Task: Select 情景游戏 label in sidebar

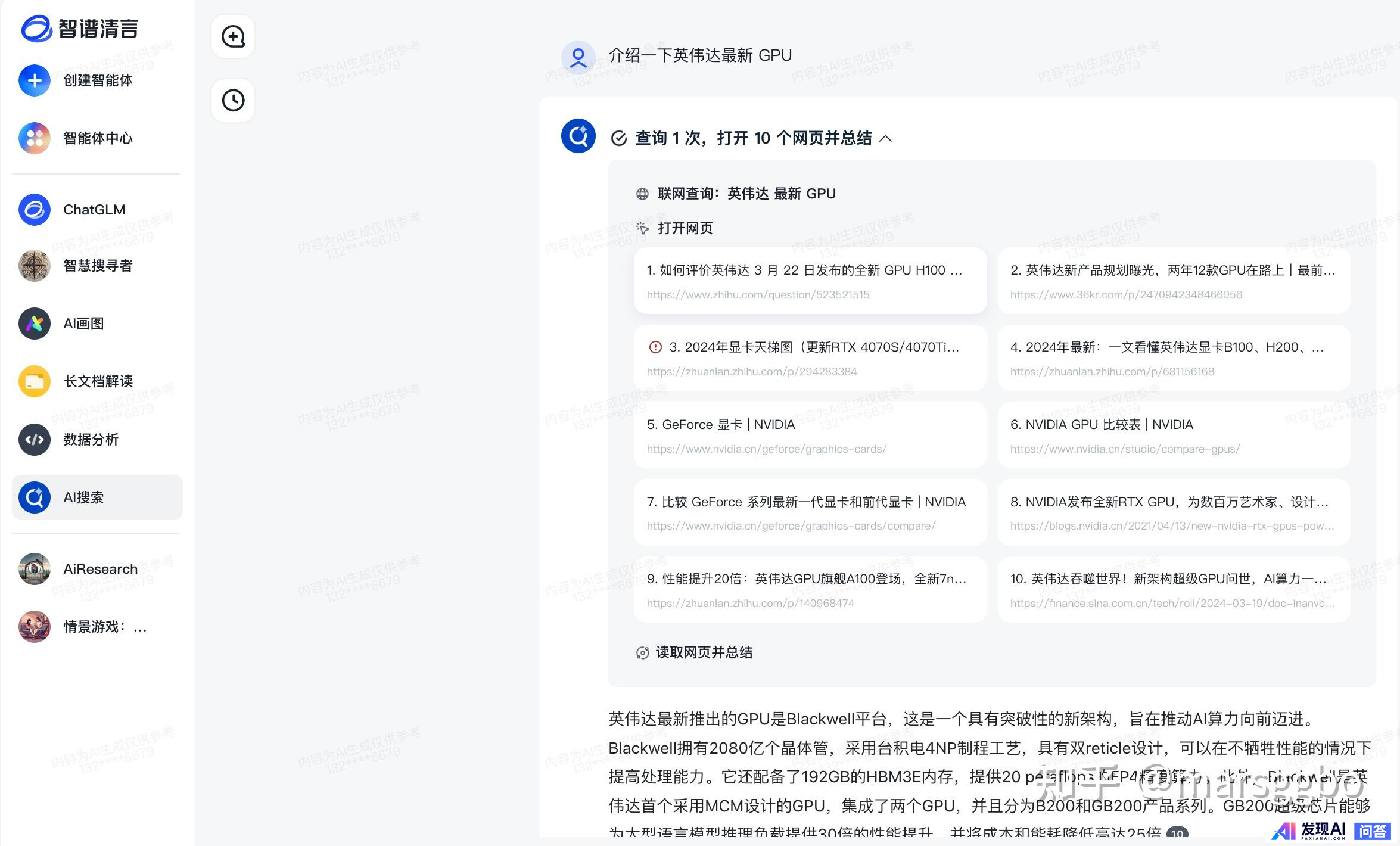Action: (105, 627)
